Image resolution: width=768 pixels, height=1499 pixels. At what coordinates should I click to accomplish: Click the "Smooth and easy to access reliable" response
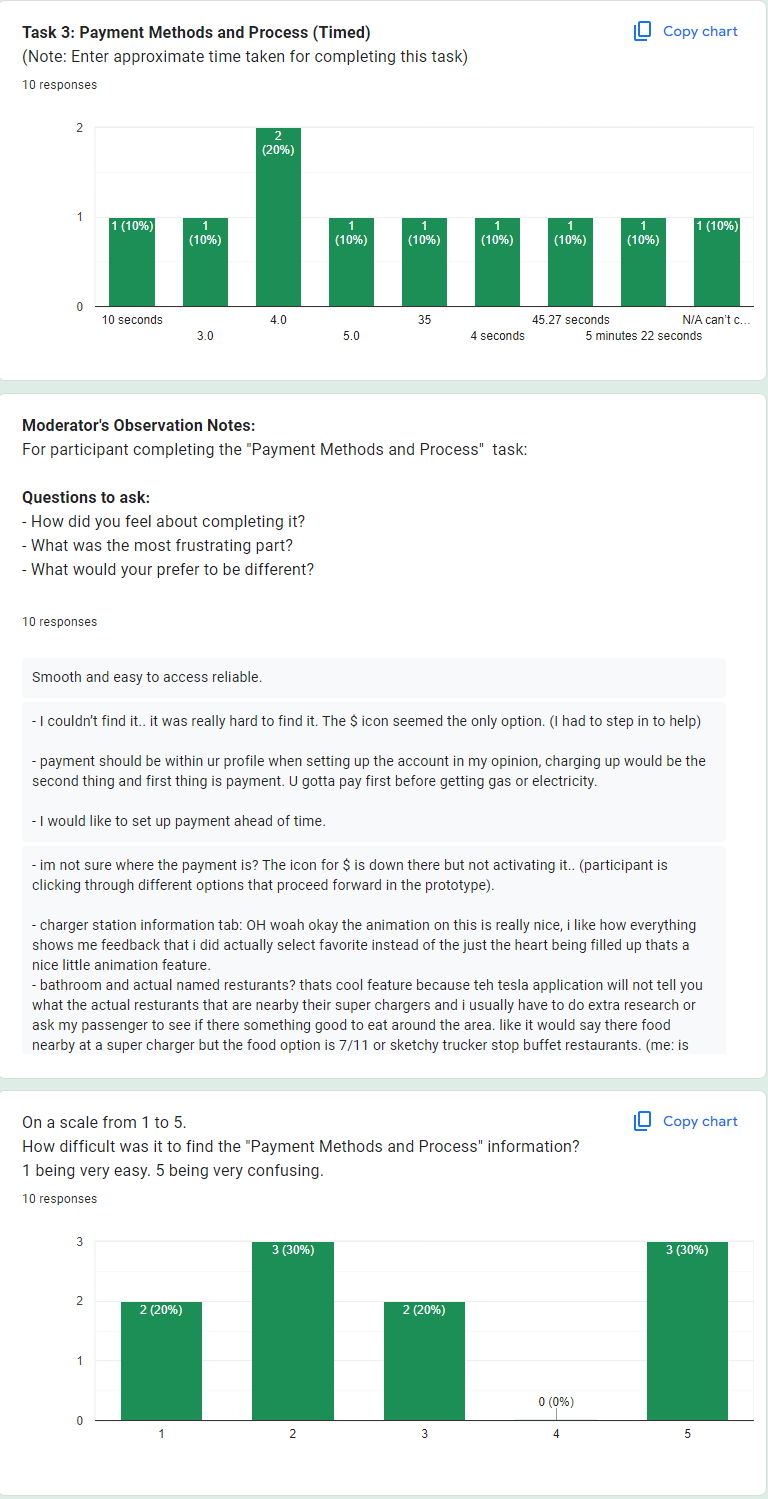(147, 677)
